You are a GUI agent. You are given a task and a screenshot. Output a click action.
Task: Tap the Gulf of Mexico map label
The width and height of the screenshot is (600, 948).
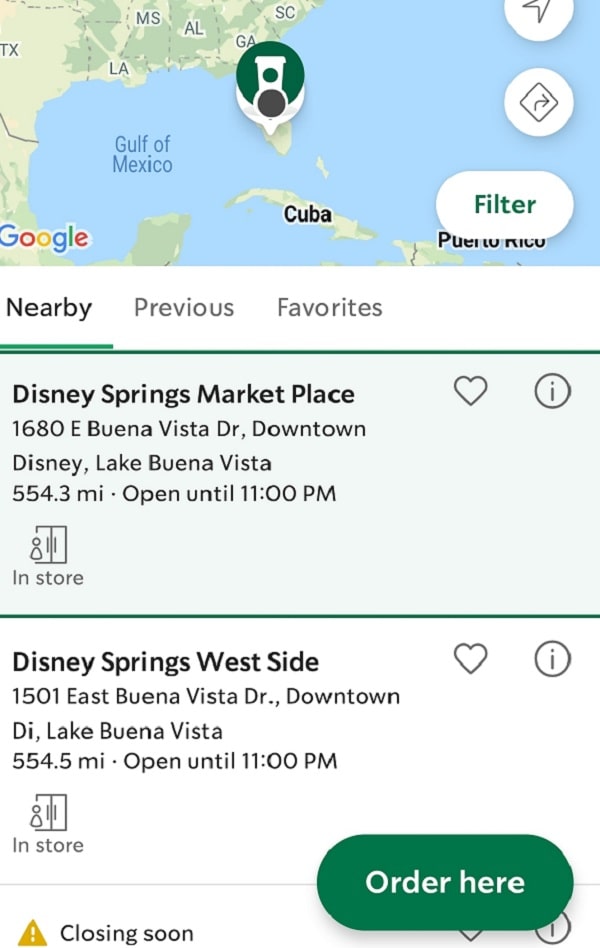click(x=143, y=154)
